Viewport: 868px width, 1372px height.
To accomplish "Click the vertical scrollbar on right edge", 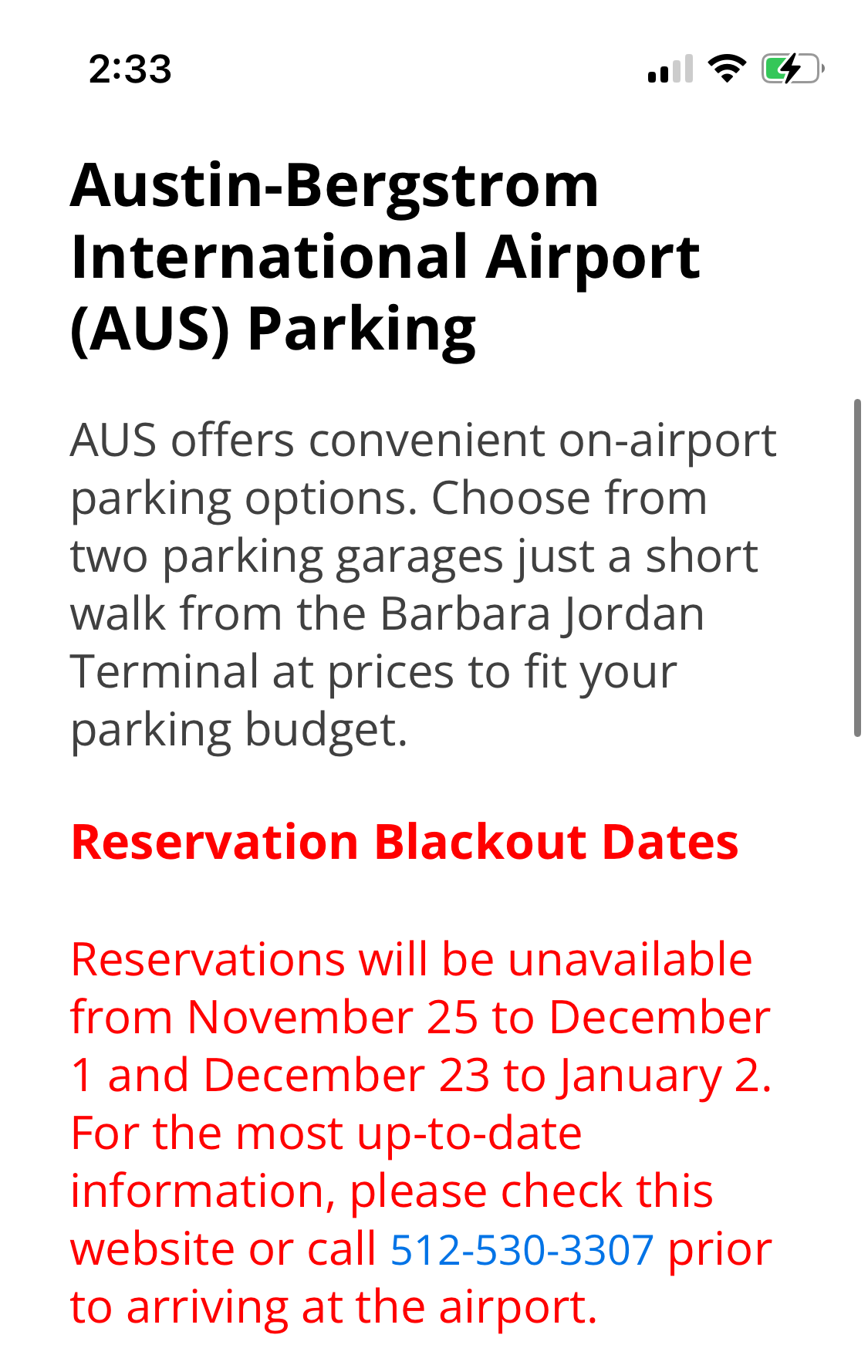I will (857, 567).
